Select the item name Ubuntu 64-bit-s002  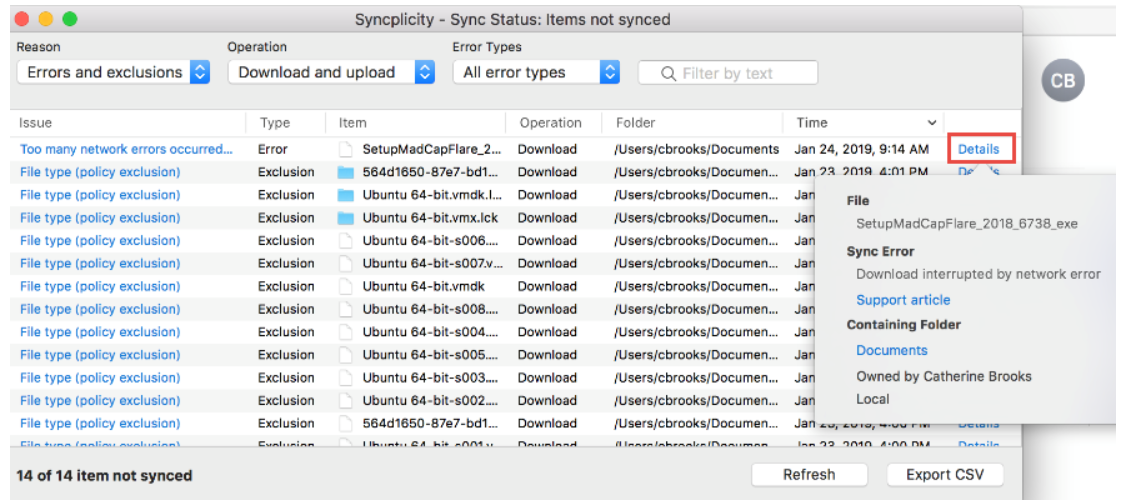tap(431, 400)
